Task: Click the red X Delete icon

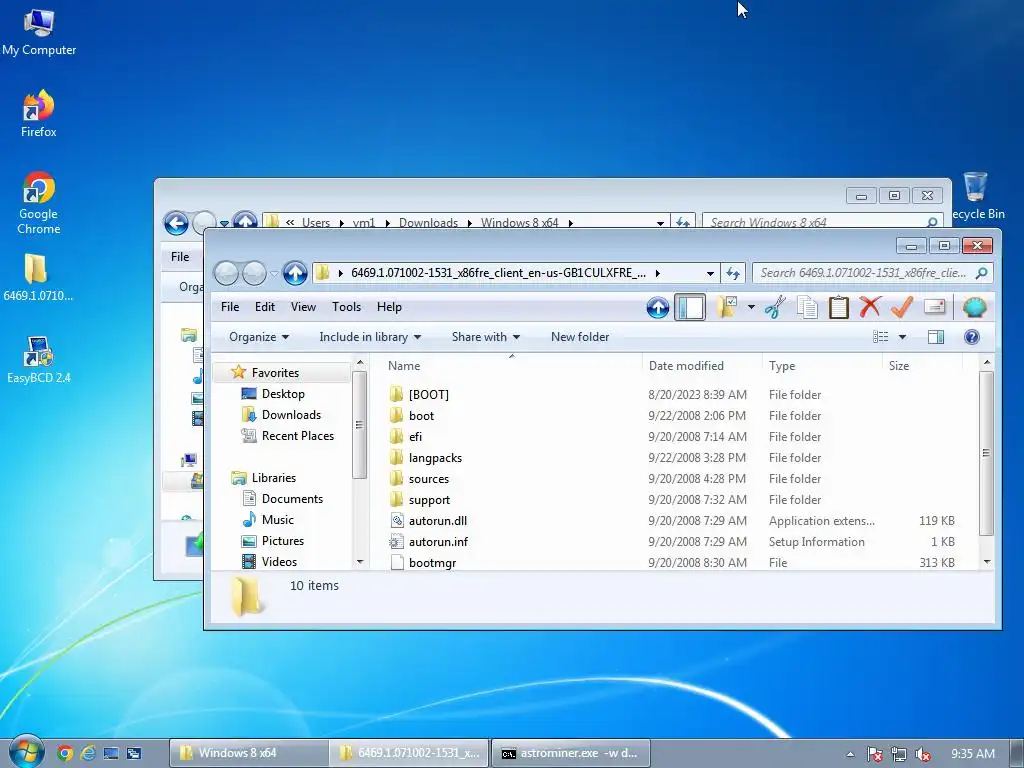Action: pos(870,307)
